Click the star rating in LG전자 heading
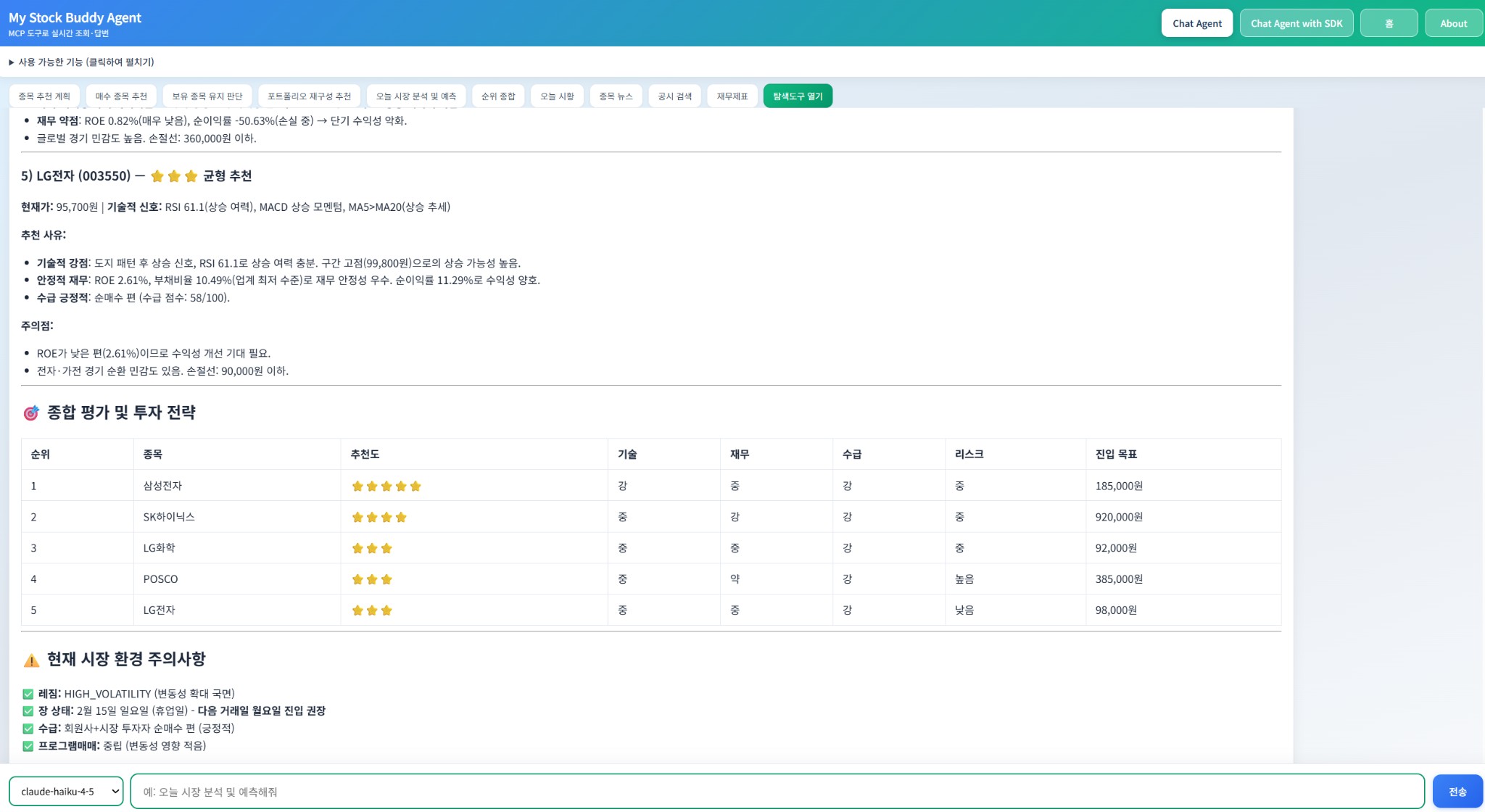Image resolution: width=1485 pixels, height=812 pixels. [x=174, y=176]
